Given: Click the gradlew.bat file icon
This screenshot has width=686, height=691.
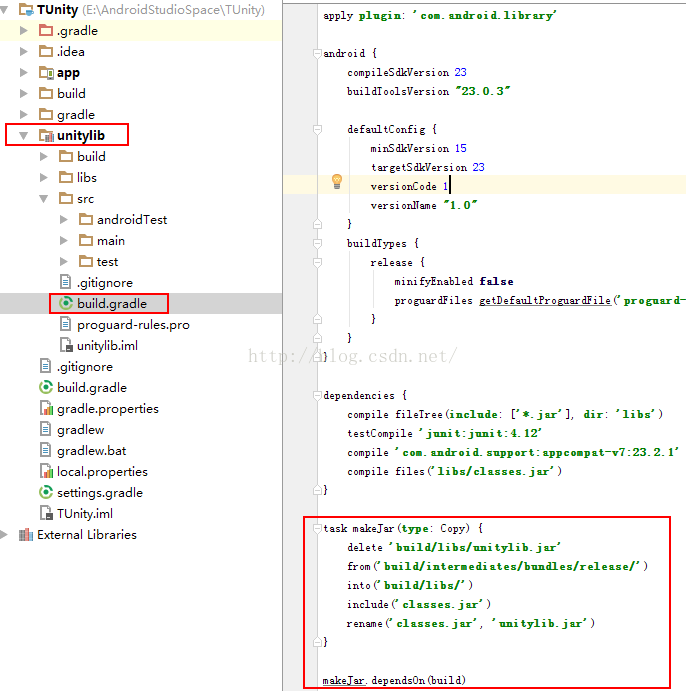Looking at the screenshot, I should (45, 450).
